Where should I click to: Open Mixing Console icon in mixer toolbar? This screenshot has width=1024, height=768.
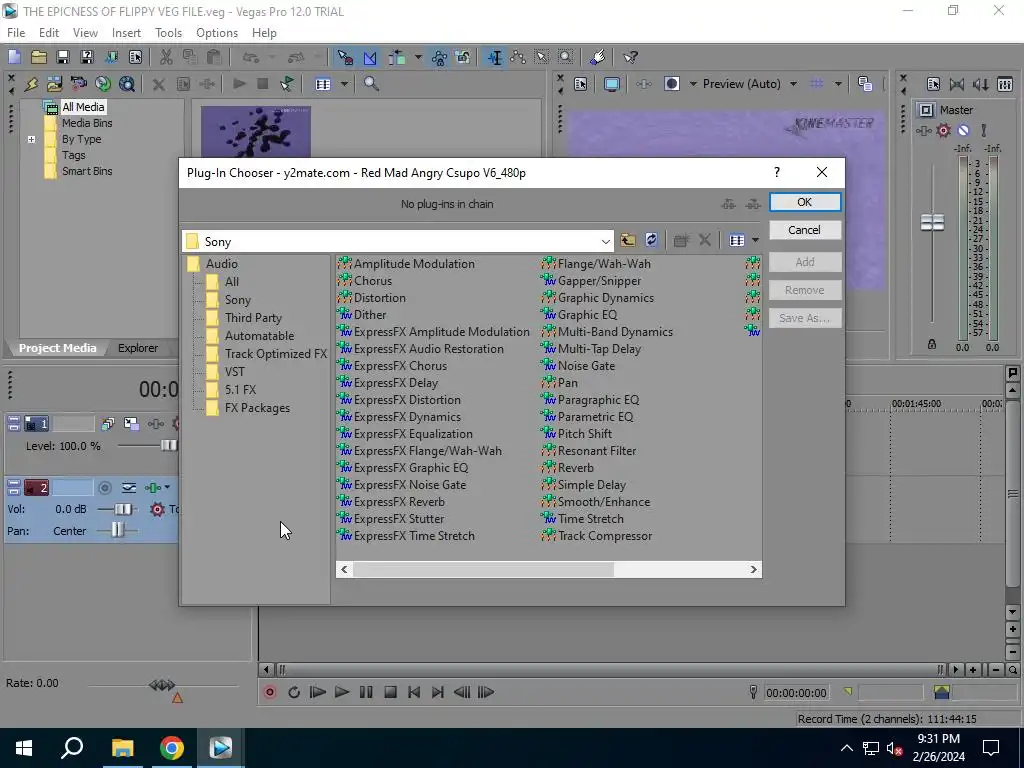(x=1005, y=84)
